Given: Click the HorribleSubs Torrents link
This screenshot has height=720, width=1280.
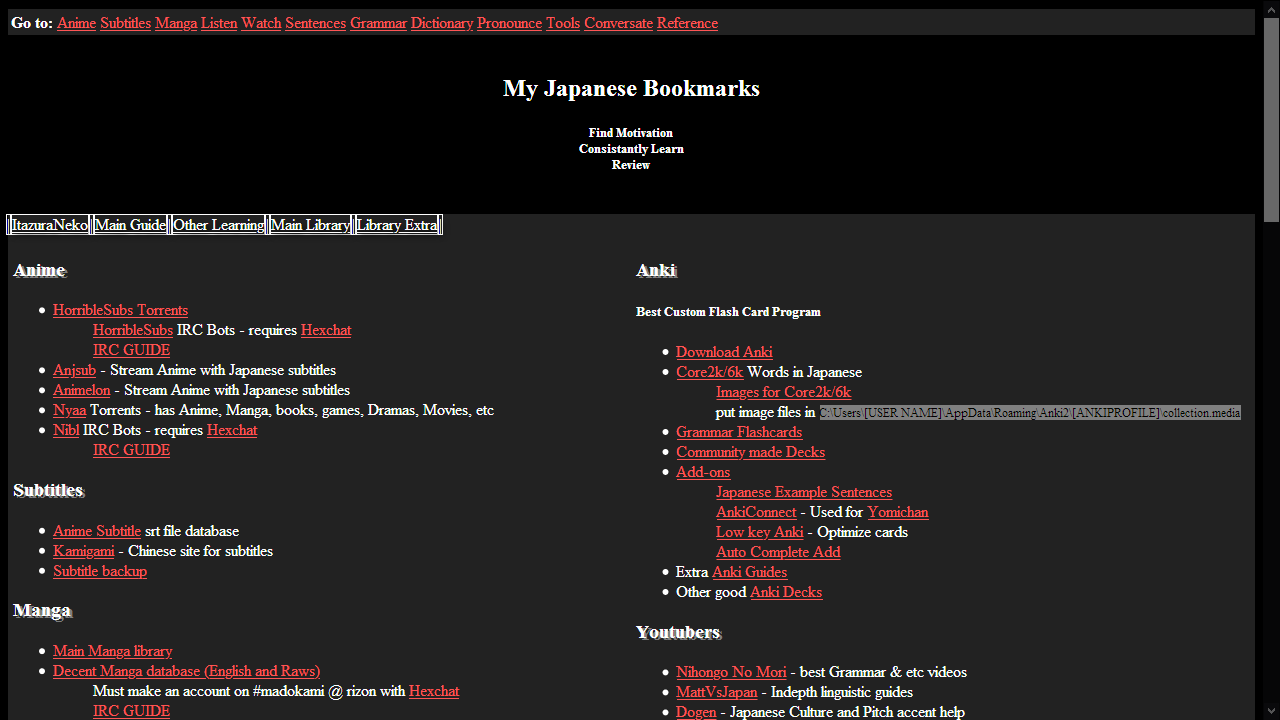Looking at the screenshot, I should [120, 310].
